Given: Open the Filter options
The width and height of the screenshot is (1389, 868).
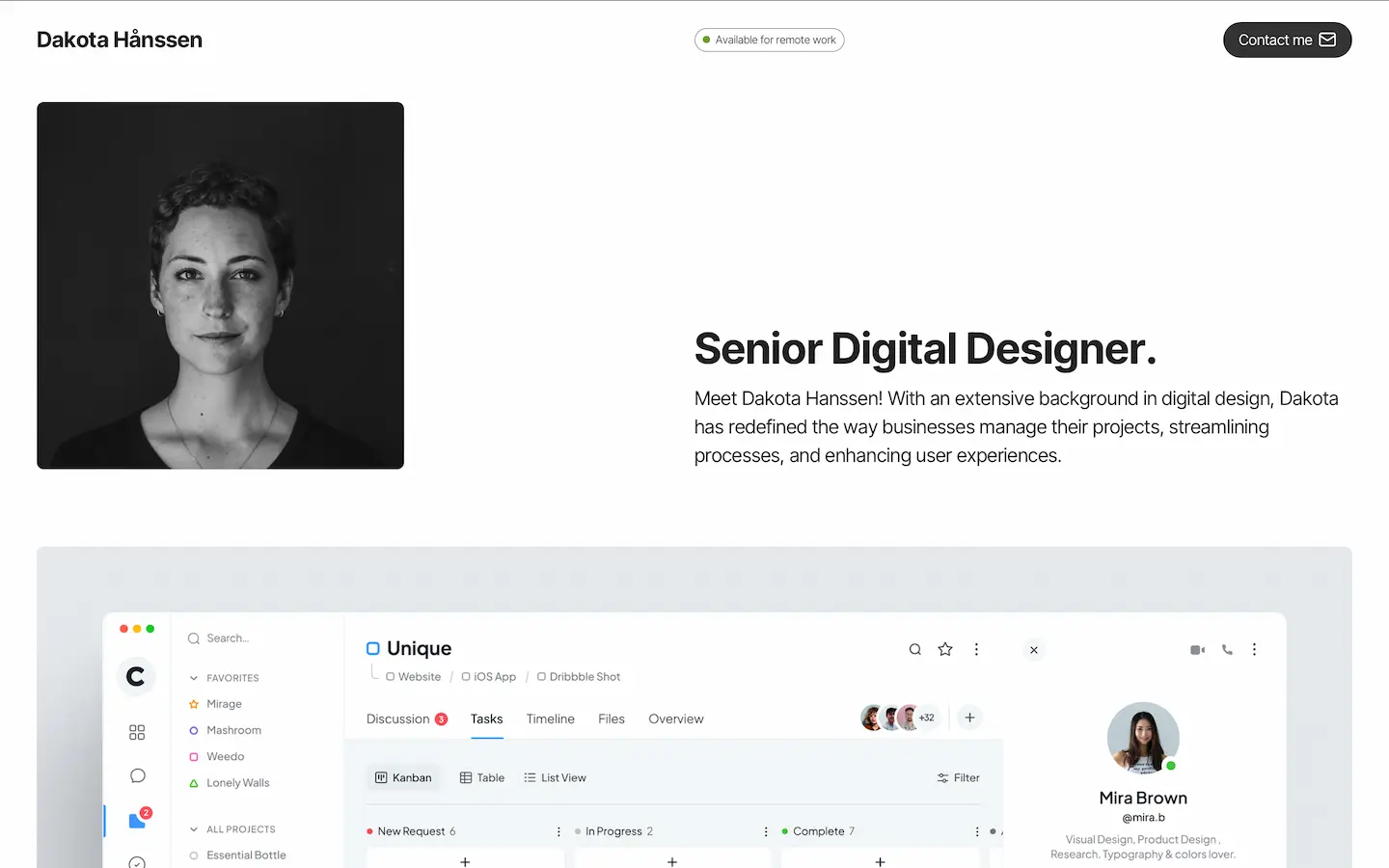Looking at the screenshot, I should tap(958, 778).
